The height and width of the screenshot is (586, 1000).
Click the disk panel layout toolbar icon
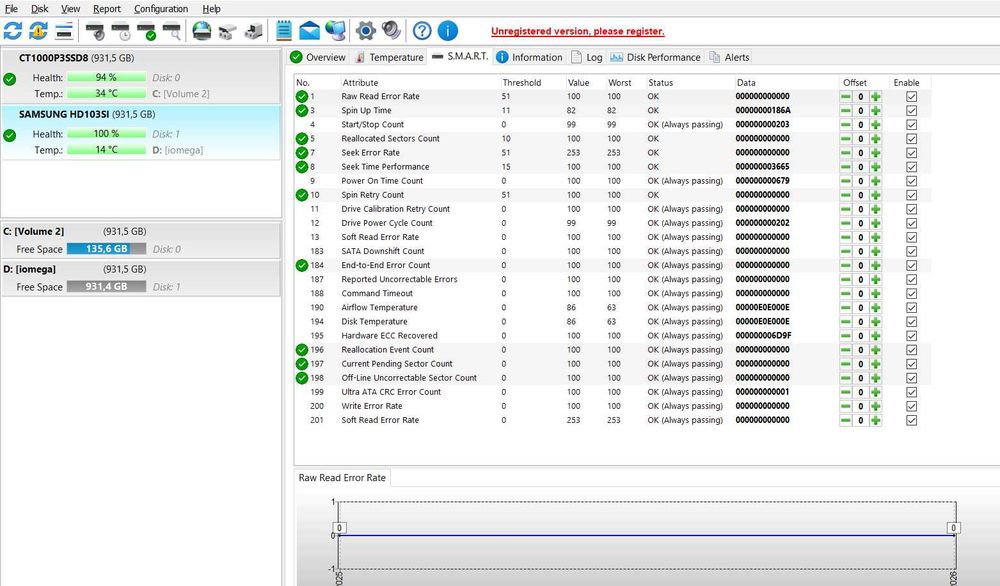(64, 31)
